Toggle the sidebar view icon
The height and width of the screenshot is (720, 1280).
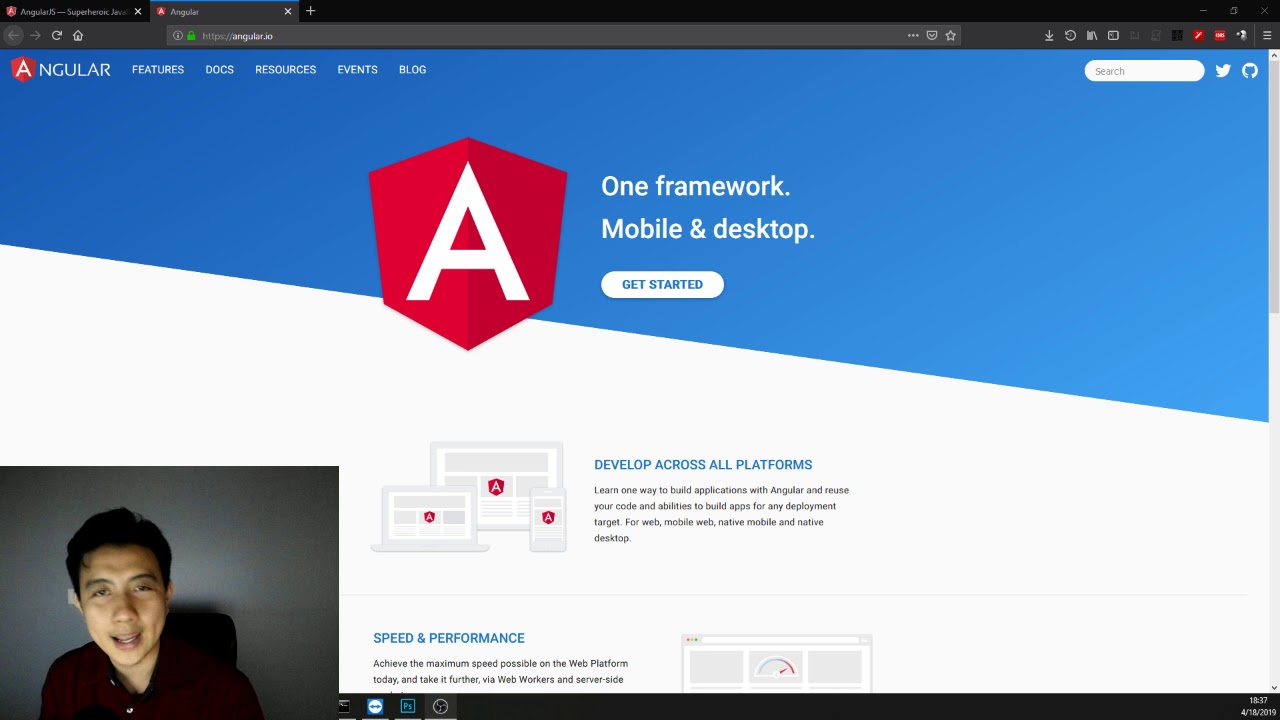[1113, 35]
